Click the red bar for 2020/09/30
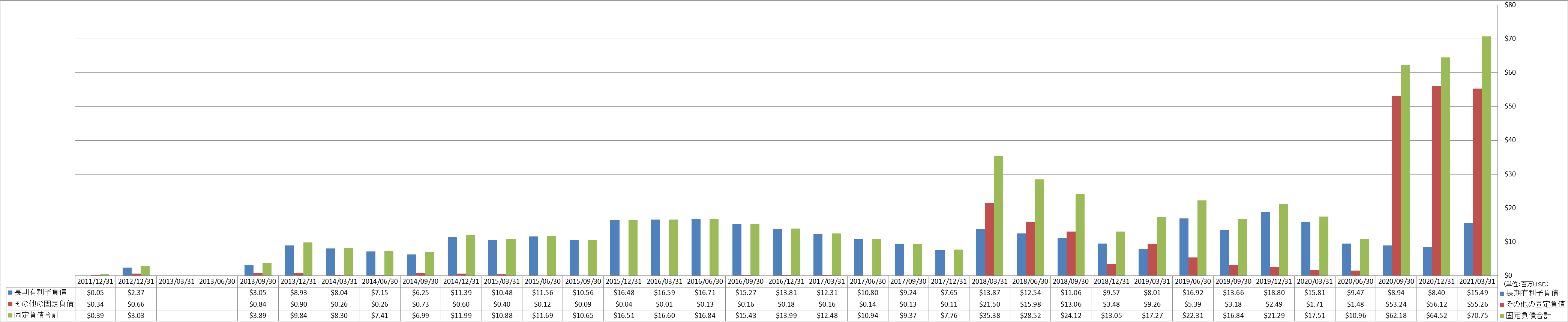The image size is (1568, 322). click(x=1396, y=186)
